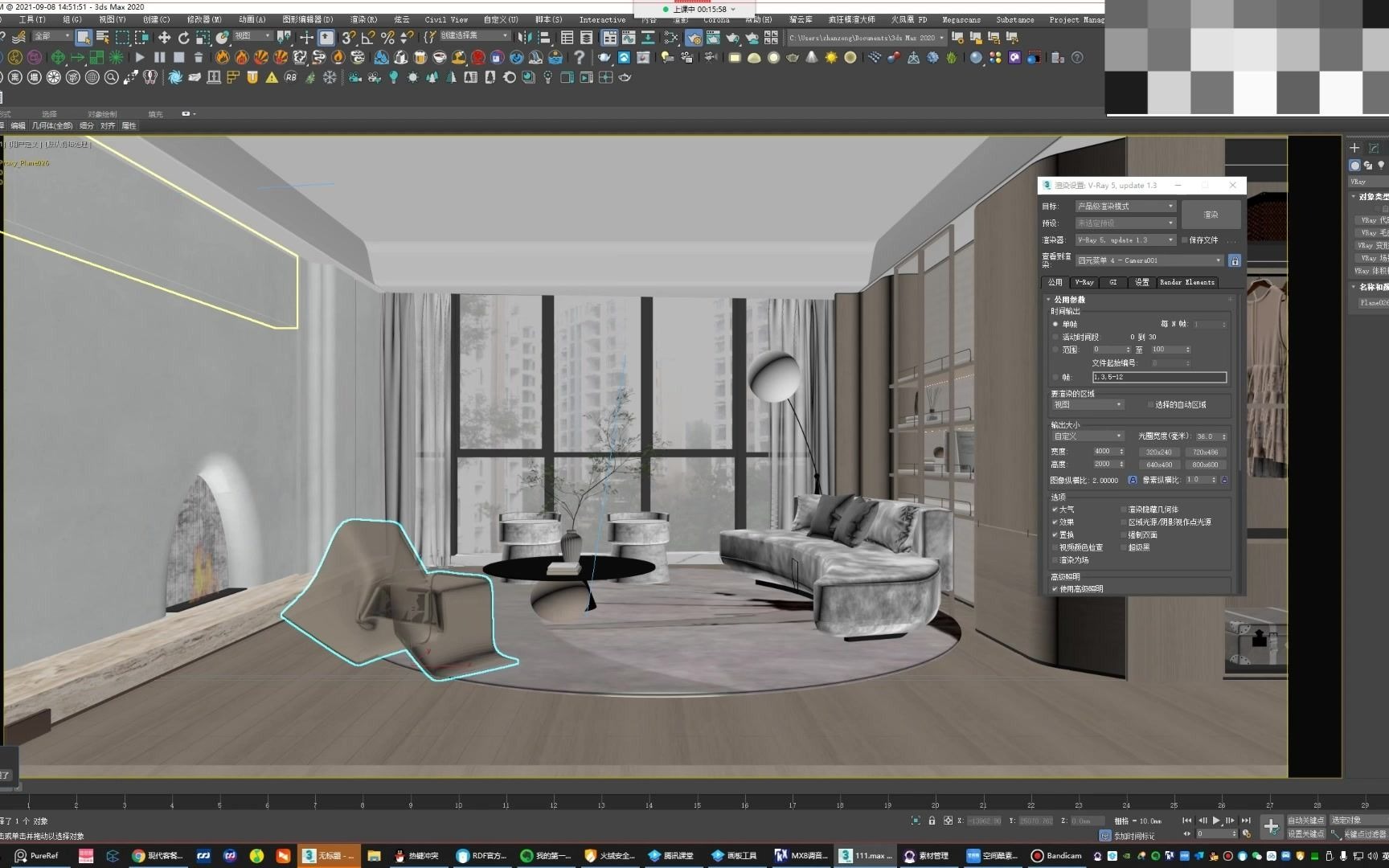
Task: Click the 640x480 resolution preset button
Action: 1158,465
